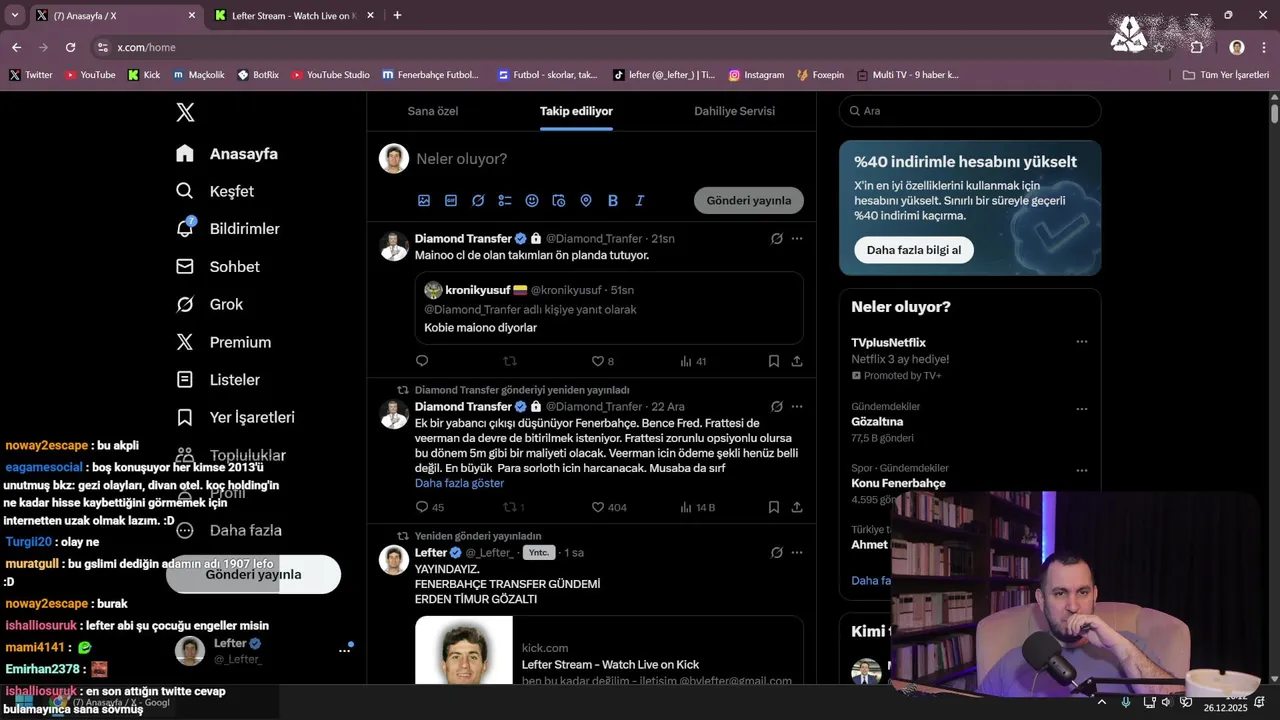
Task: Open Sohbet messages
Action: [x=218, y=267]
